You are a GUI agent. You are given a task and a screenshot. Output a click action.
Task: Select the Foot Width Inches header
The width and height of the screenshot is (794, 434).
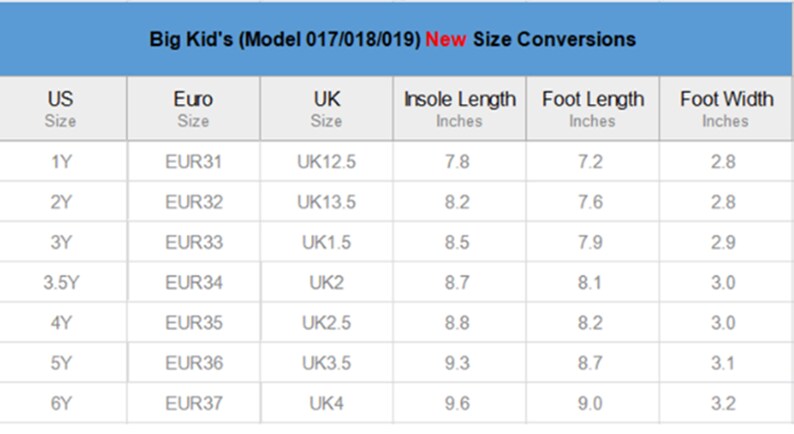[x=726, y=108]
